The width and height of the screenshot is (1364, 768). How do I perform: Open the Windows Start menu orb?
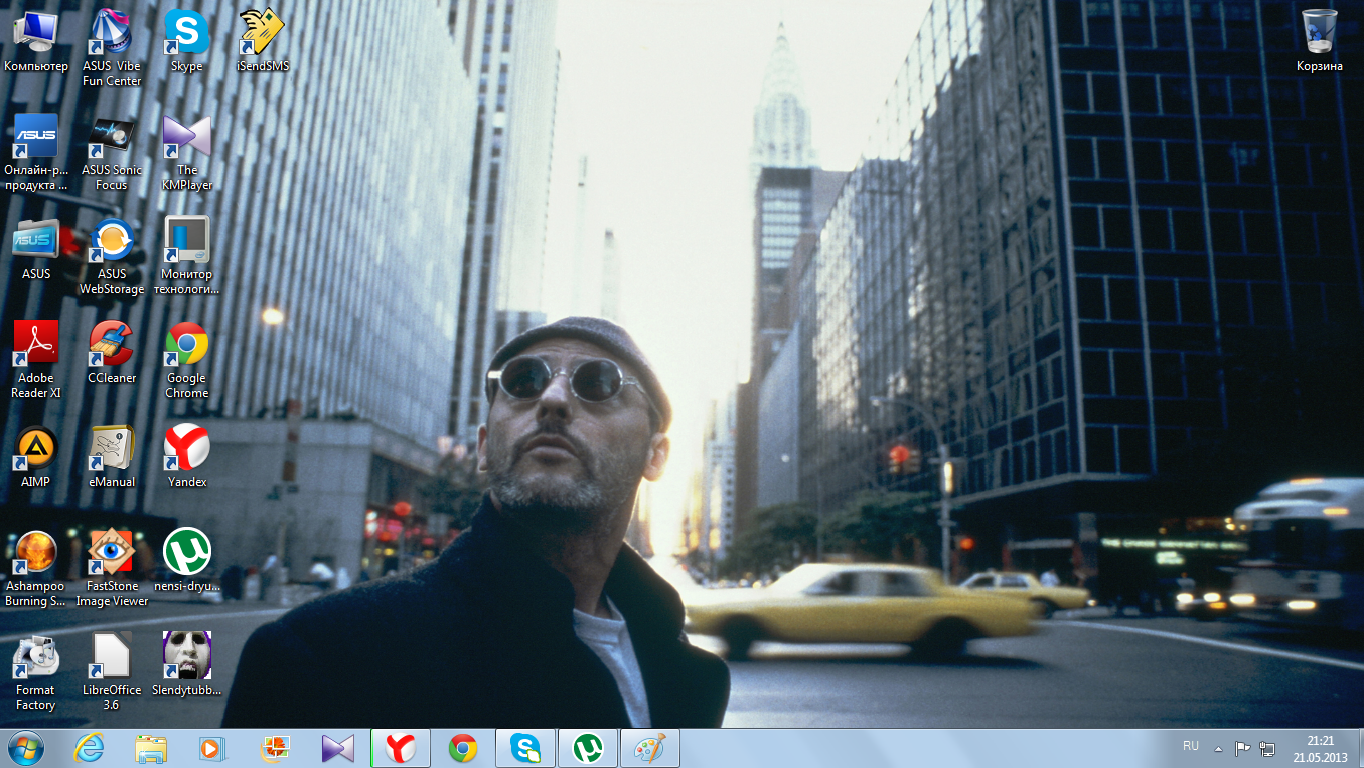click(25, 748)
